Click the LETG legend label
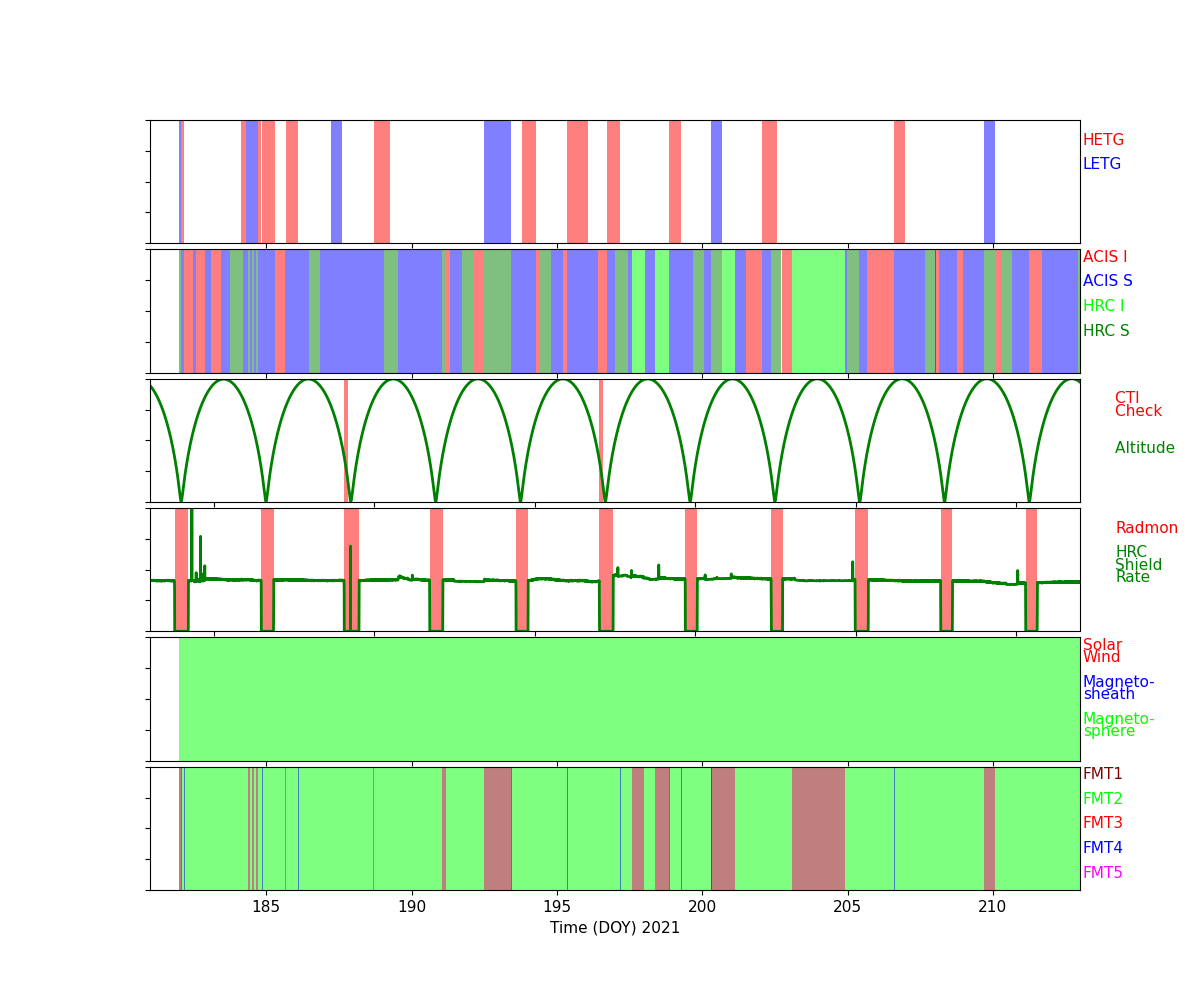 tap(1102, 164)
